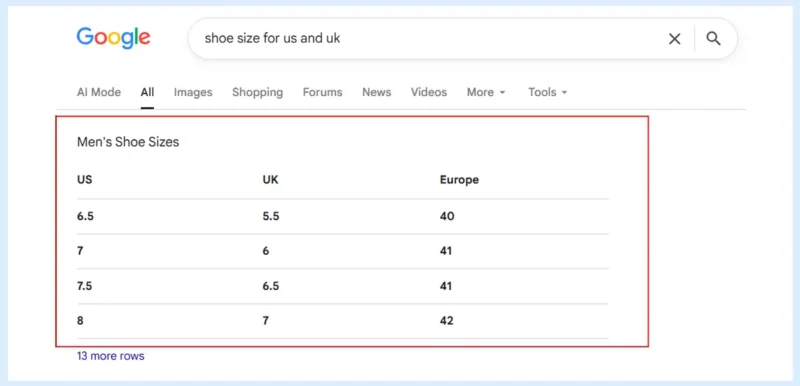This screenshot has width=800, height=386.
Task: Click the 'US' column header
Action: (85, 180)
